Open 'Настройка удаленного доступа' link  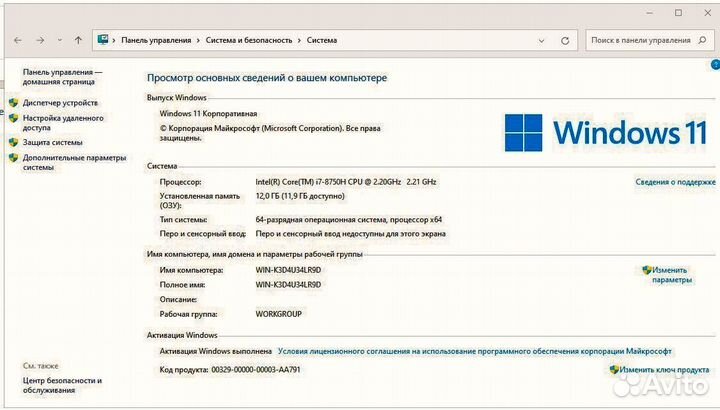(x=63, y=123)
